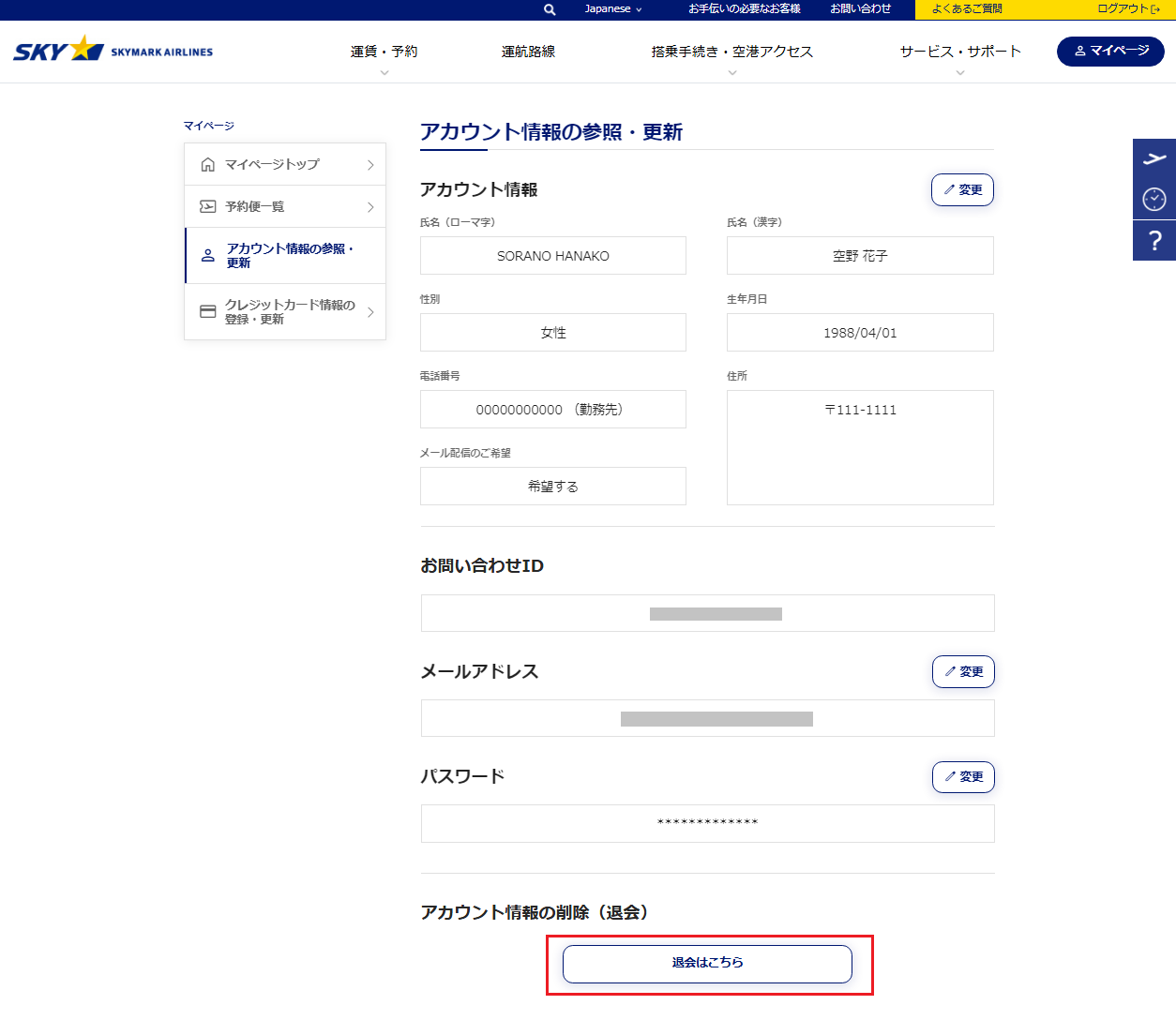Click the 退会はこちら button

click(707, 964)
